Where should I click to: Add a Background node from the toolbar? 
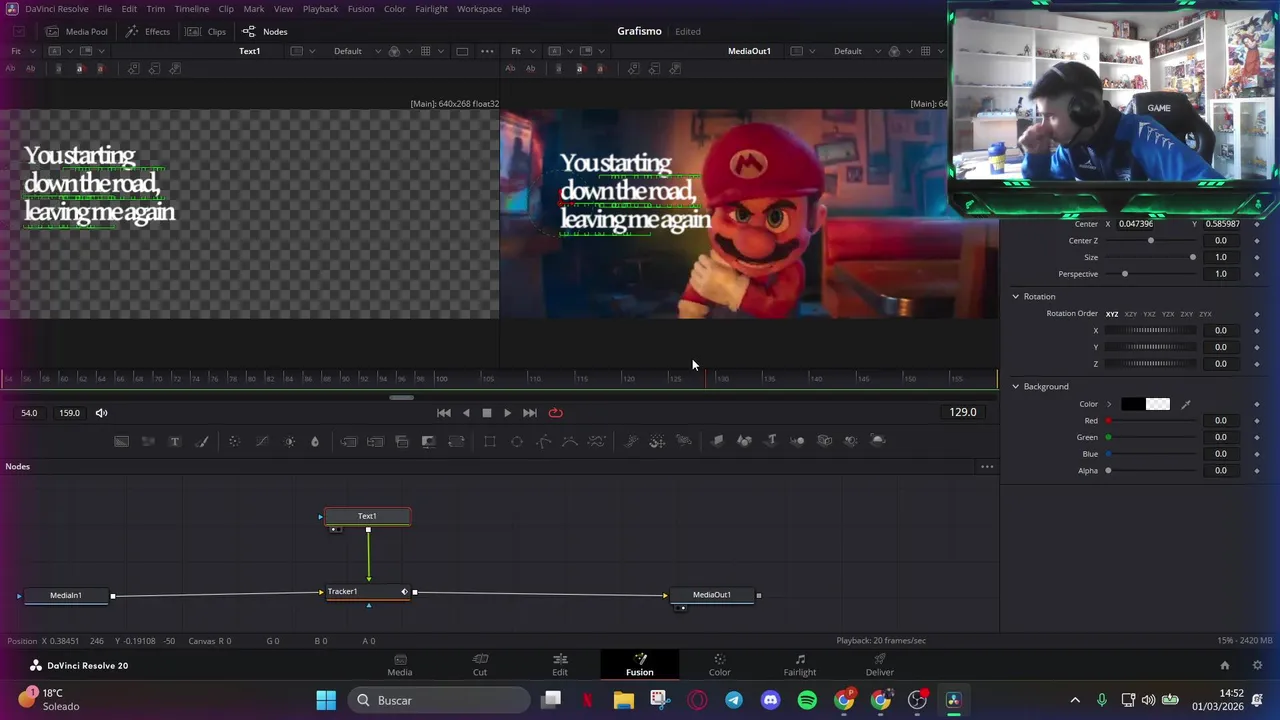point(121,441)
